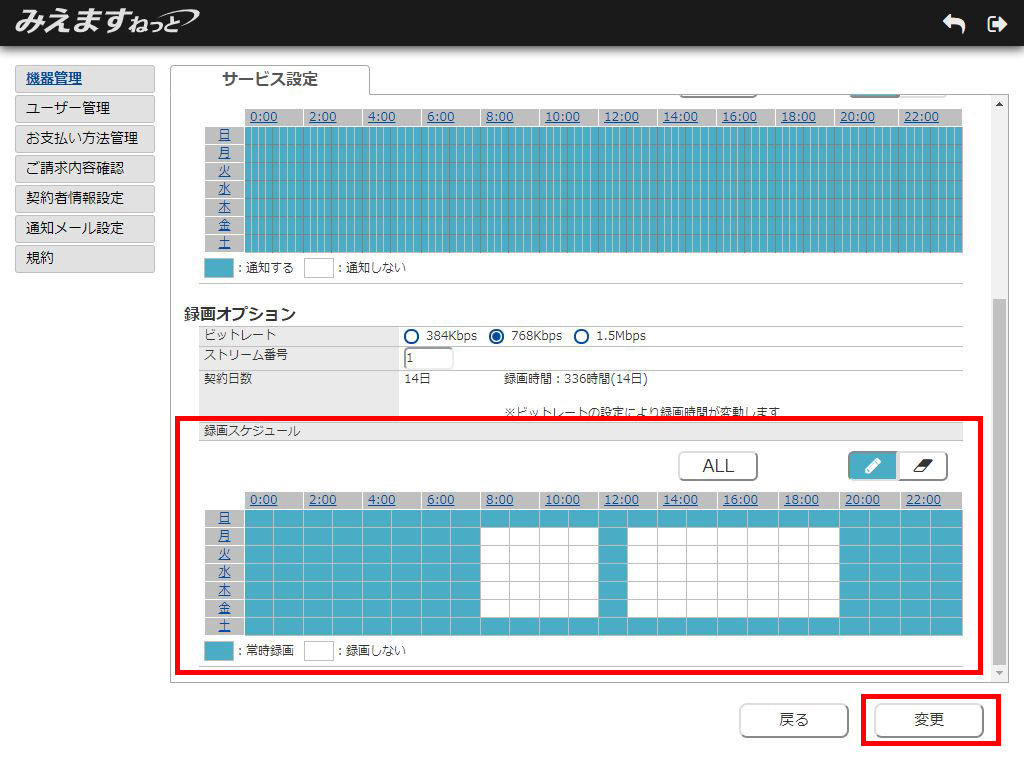Click the back arrow icon in header
The height and width of the screenshot is (768, 1024).
pos(954,24)
